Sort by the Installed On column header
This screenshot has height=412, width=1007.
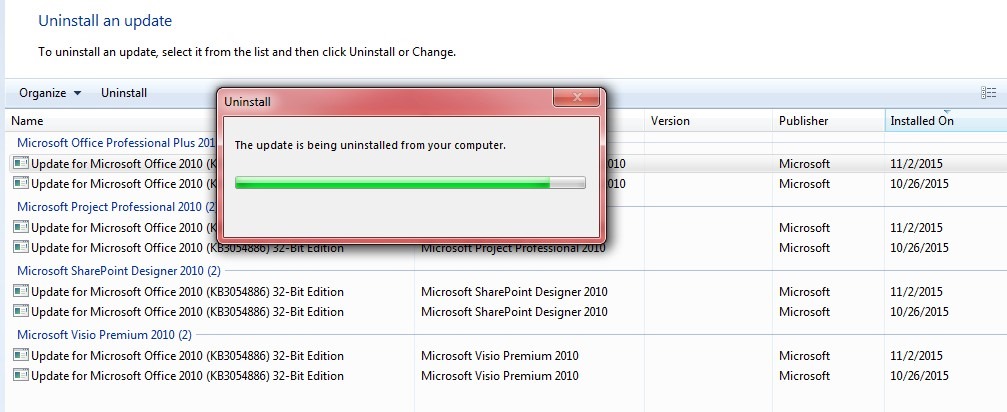[x=921, y=121]
